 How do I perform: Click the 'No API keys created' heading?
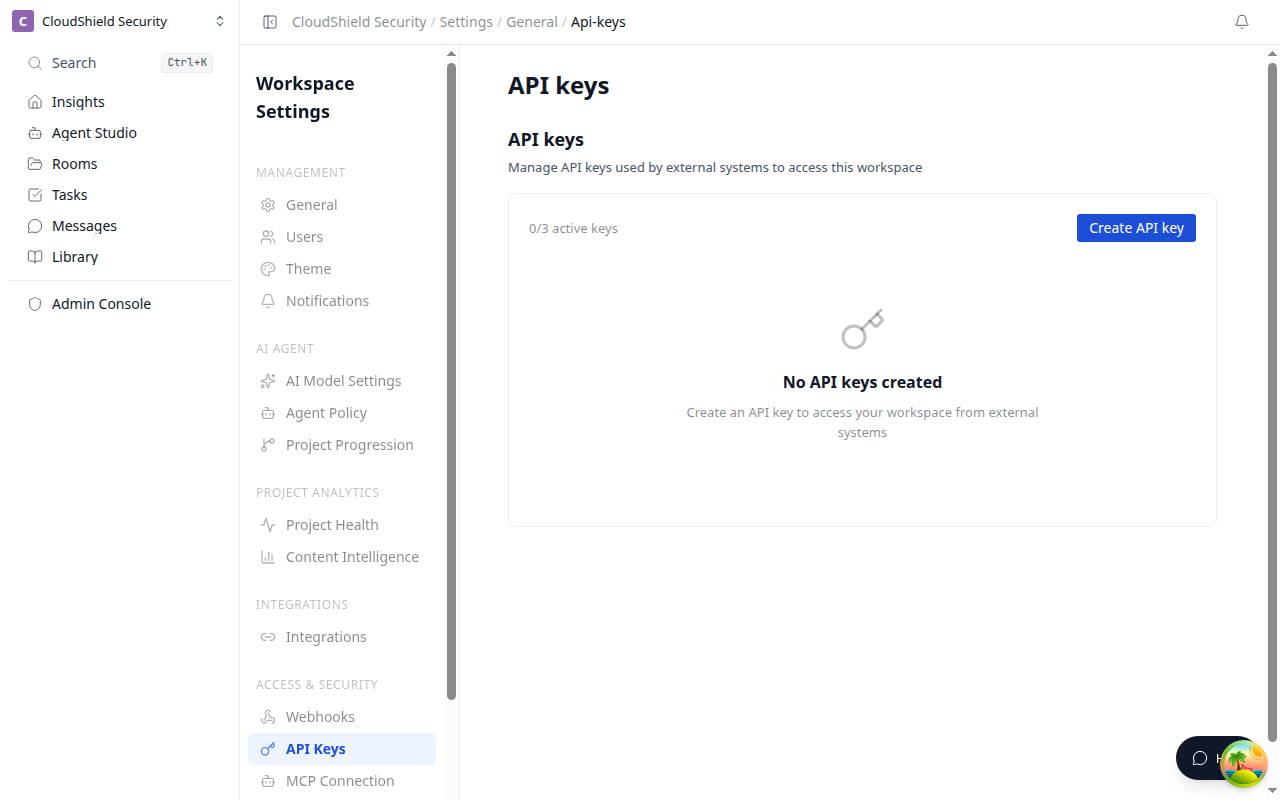tap(862, 382)
